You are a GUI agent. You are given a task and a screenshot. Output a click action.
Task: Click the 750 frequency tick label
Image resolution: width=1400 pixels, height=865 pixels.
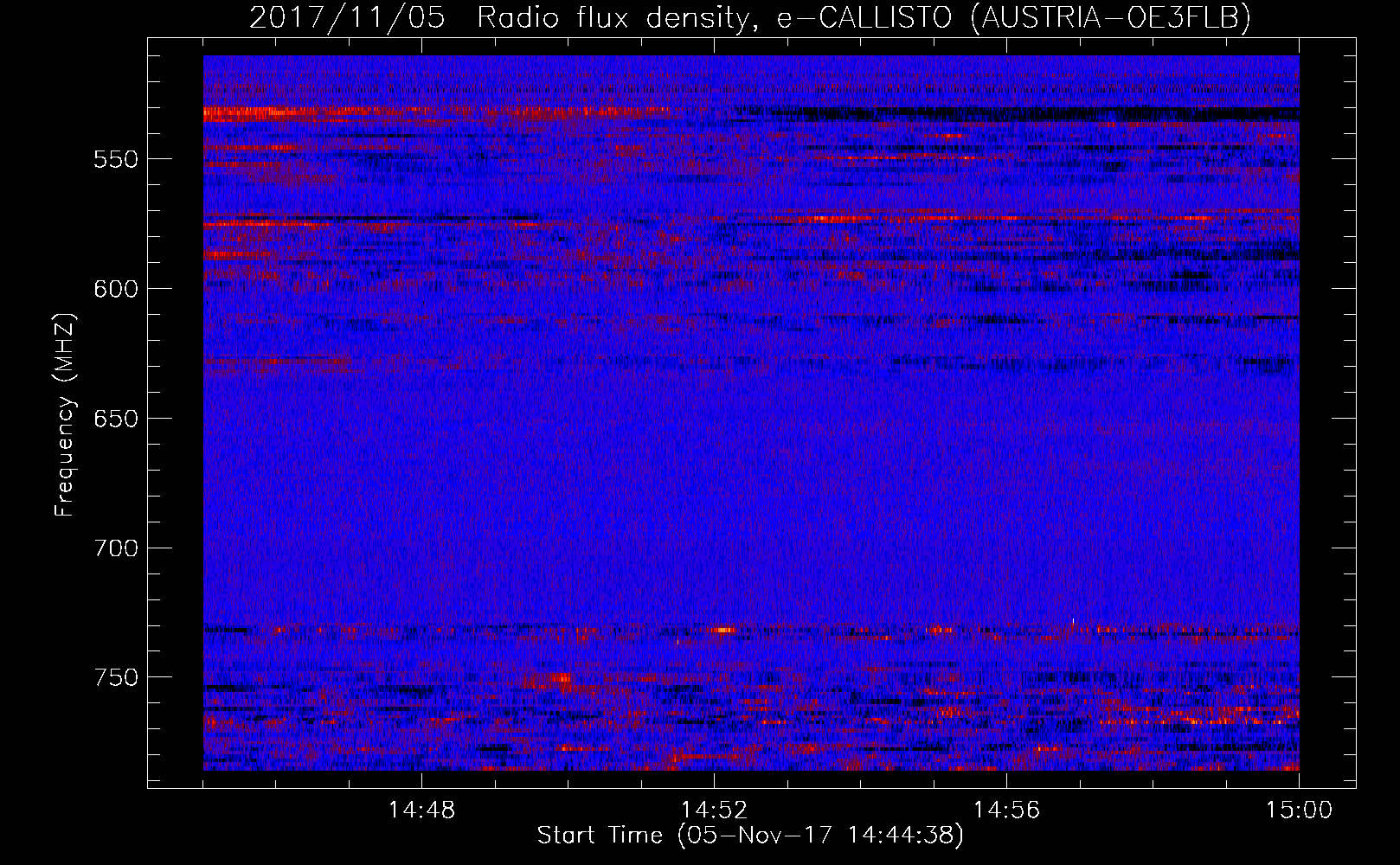(x=116, y=677)
